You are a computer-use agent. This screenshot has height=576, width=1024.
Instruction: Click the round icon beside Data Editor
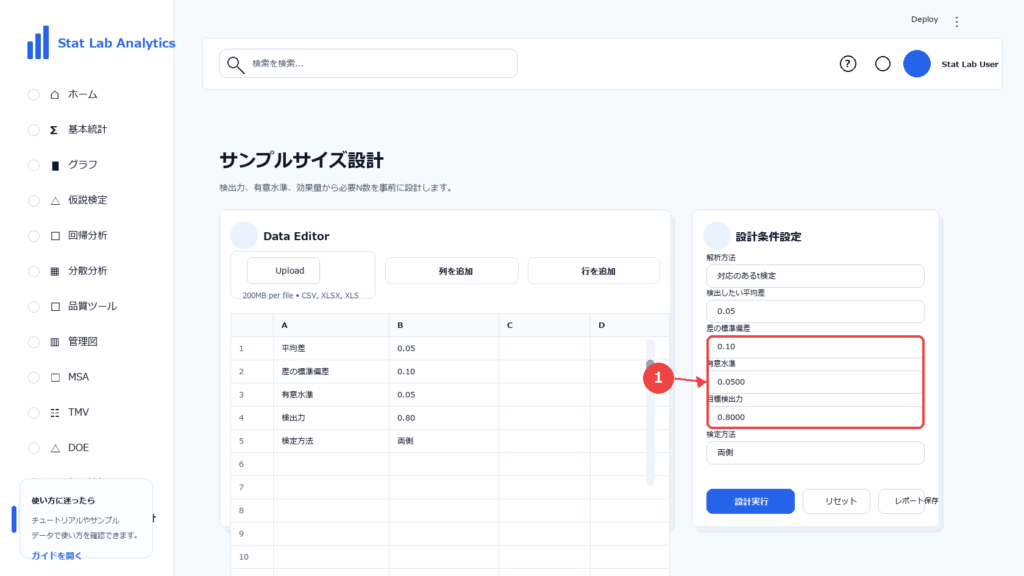click(x=244, y=236)
